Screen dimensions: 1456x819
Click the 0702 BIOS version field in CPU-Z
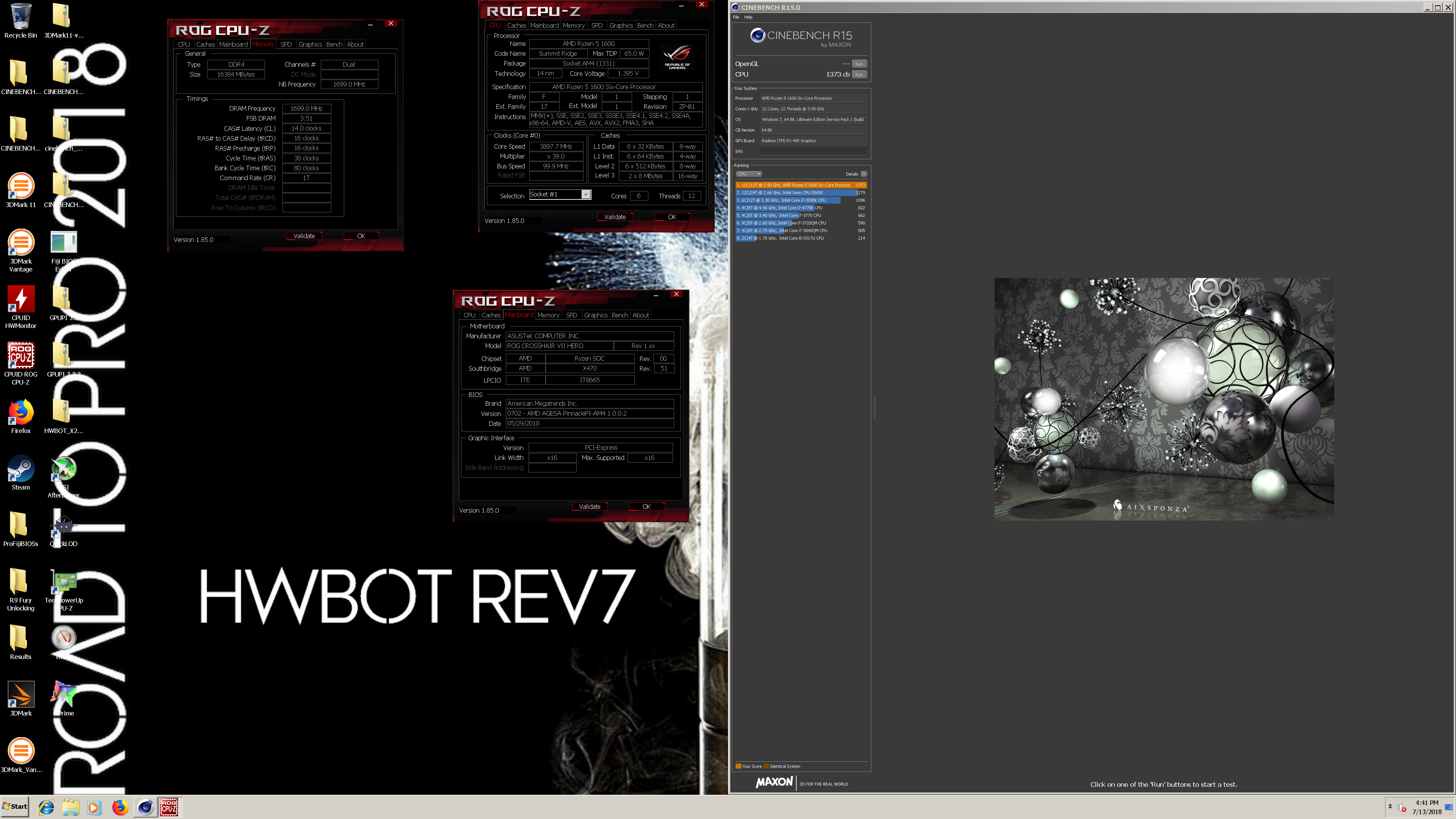(x=590, y=413)
